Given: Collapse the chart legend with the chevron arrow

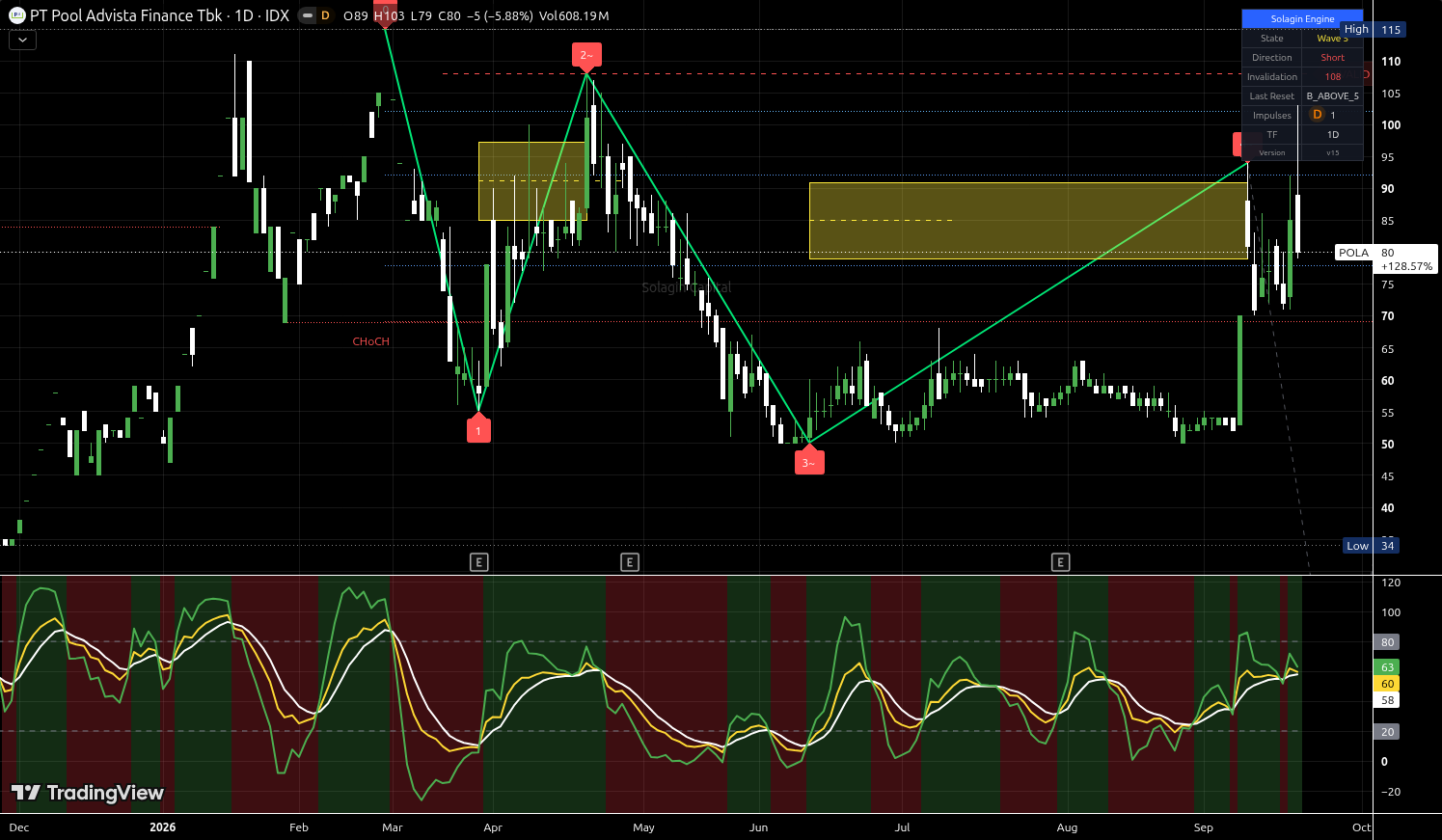Looking at the screenshot, I should (22, 41).
